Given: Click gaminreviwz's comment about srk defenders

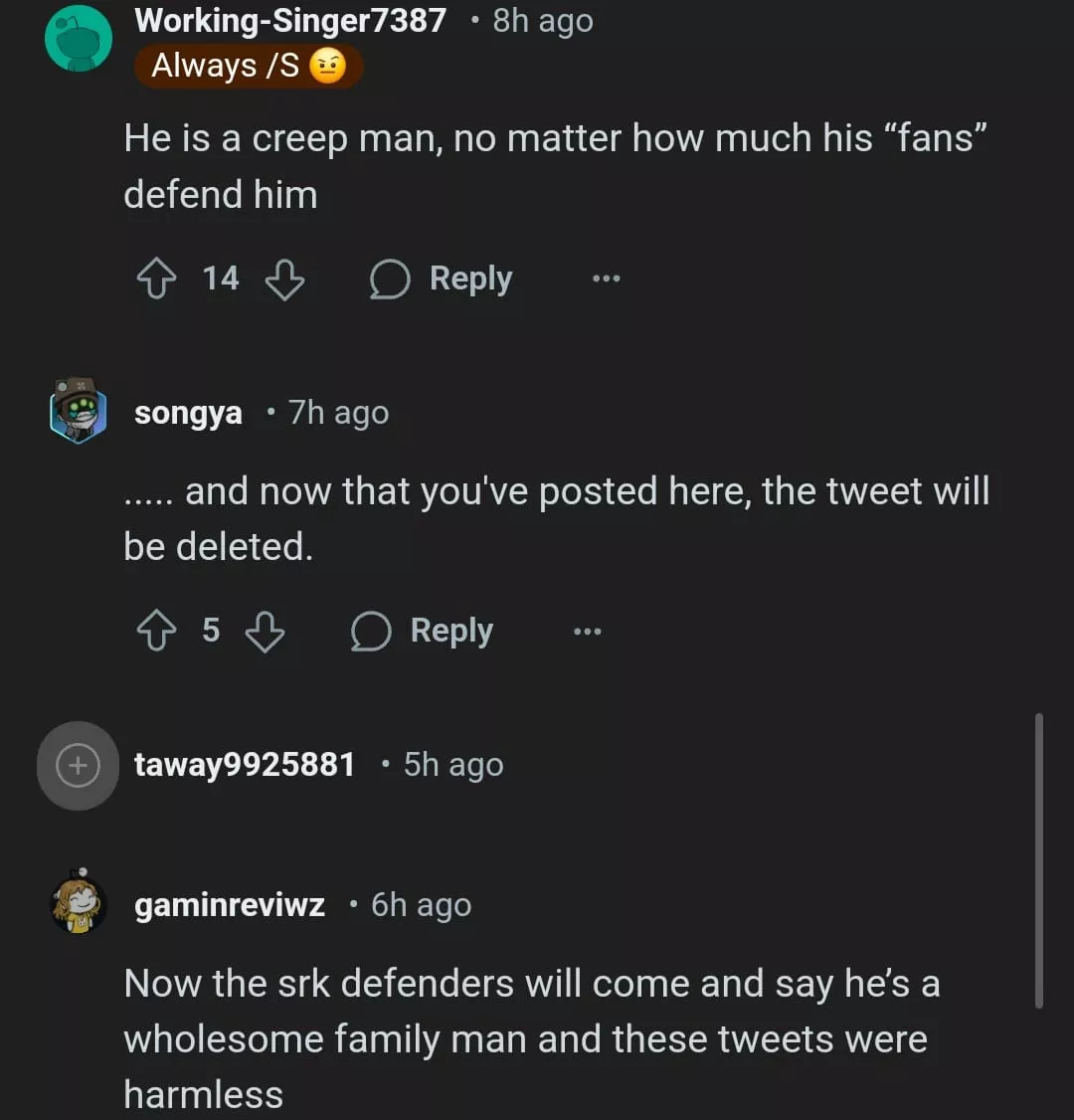Looking at the screenshot, I should (532, 1038).
